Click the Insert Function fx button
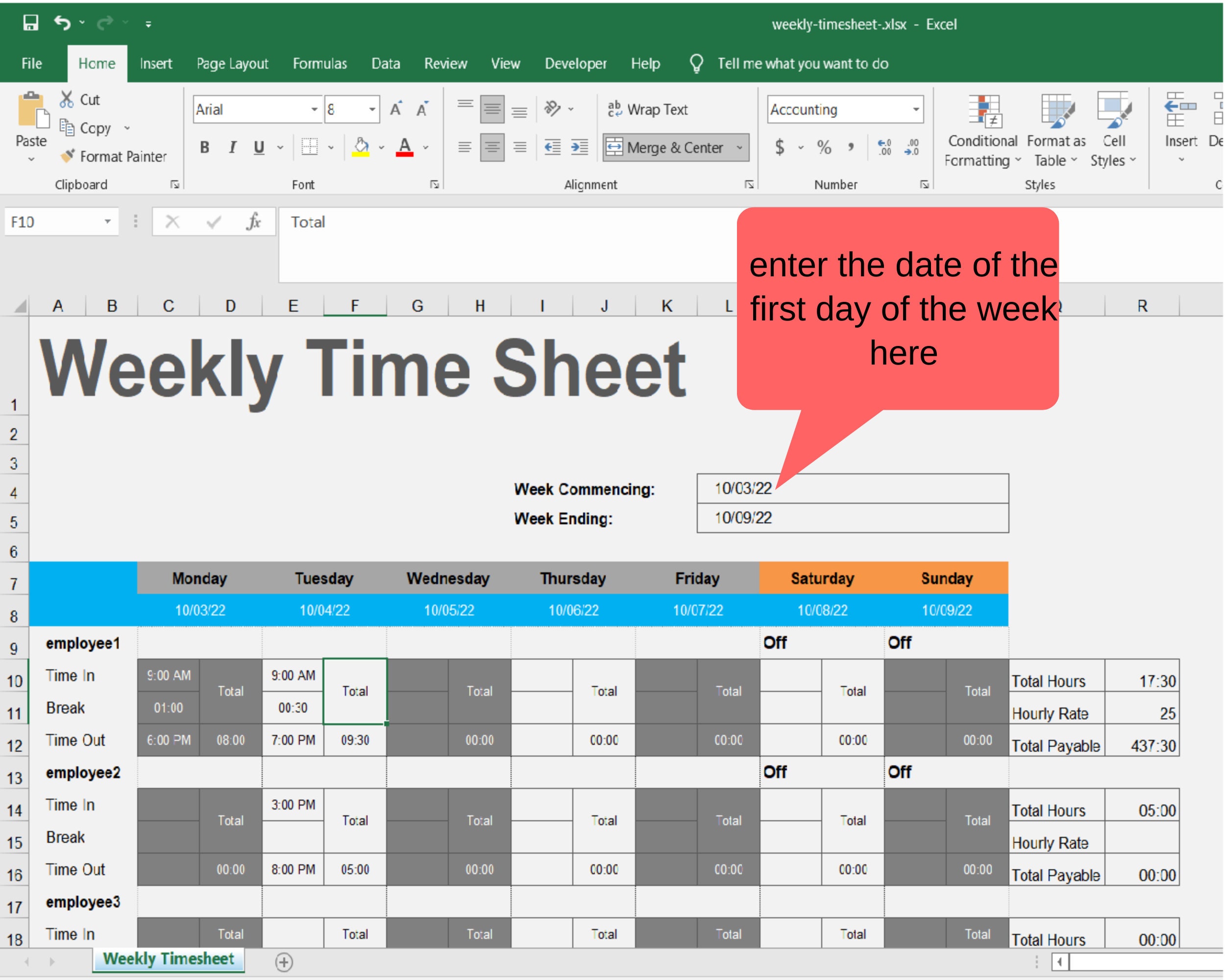1225x980 pixels. point(254,221)
